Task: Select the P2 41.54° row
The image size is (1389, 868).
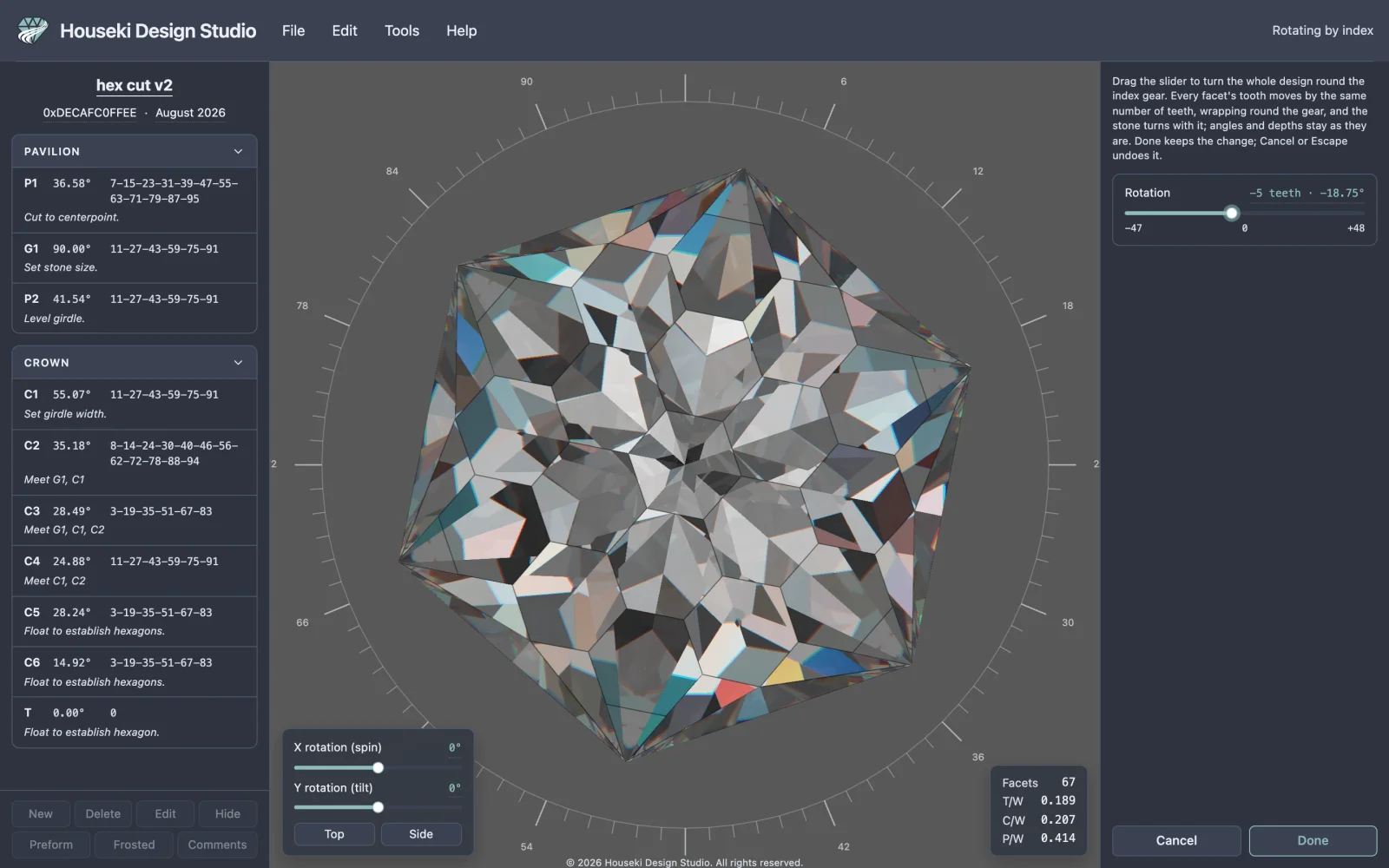Action: (135, 308)
